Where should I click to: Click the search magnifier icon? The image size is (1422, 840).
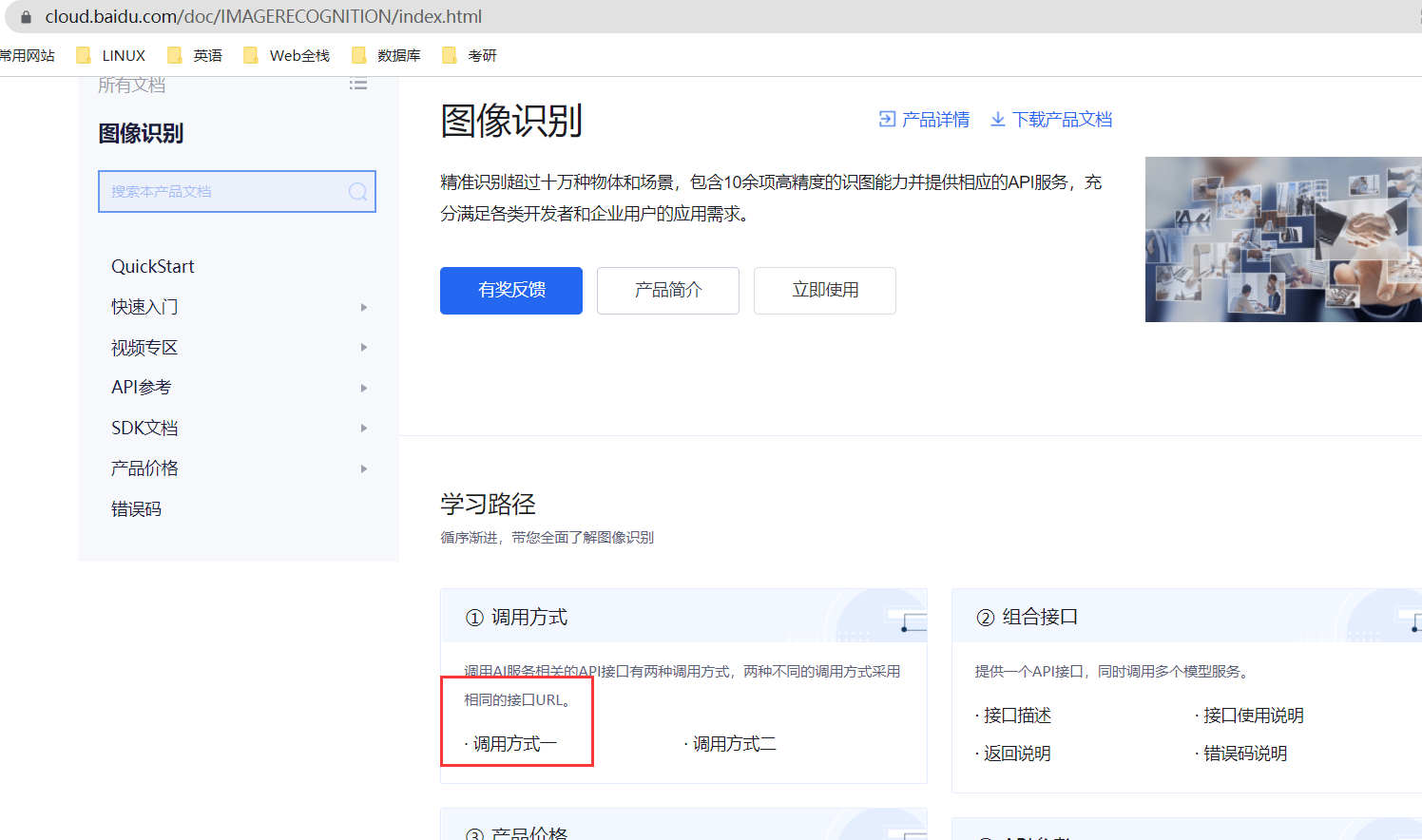coord(357,191)
